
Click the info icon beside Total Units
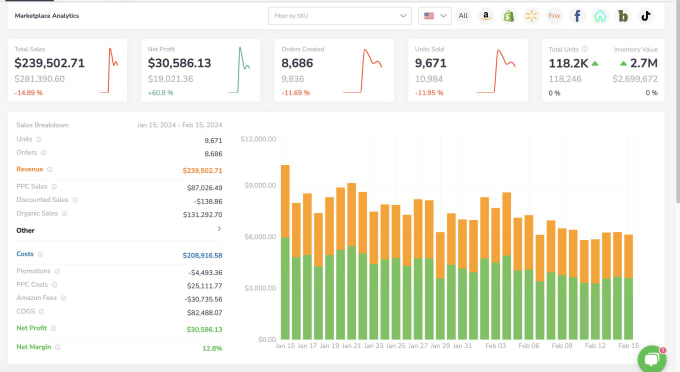coord(585,49)
